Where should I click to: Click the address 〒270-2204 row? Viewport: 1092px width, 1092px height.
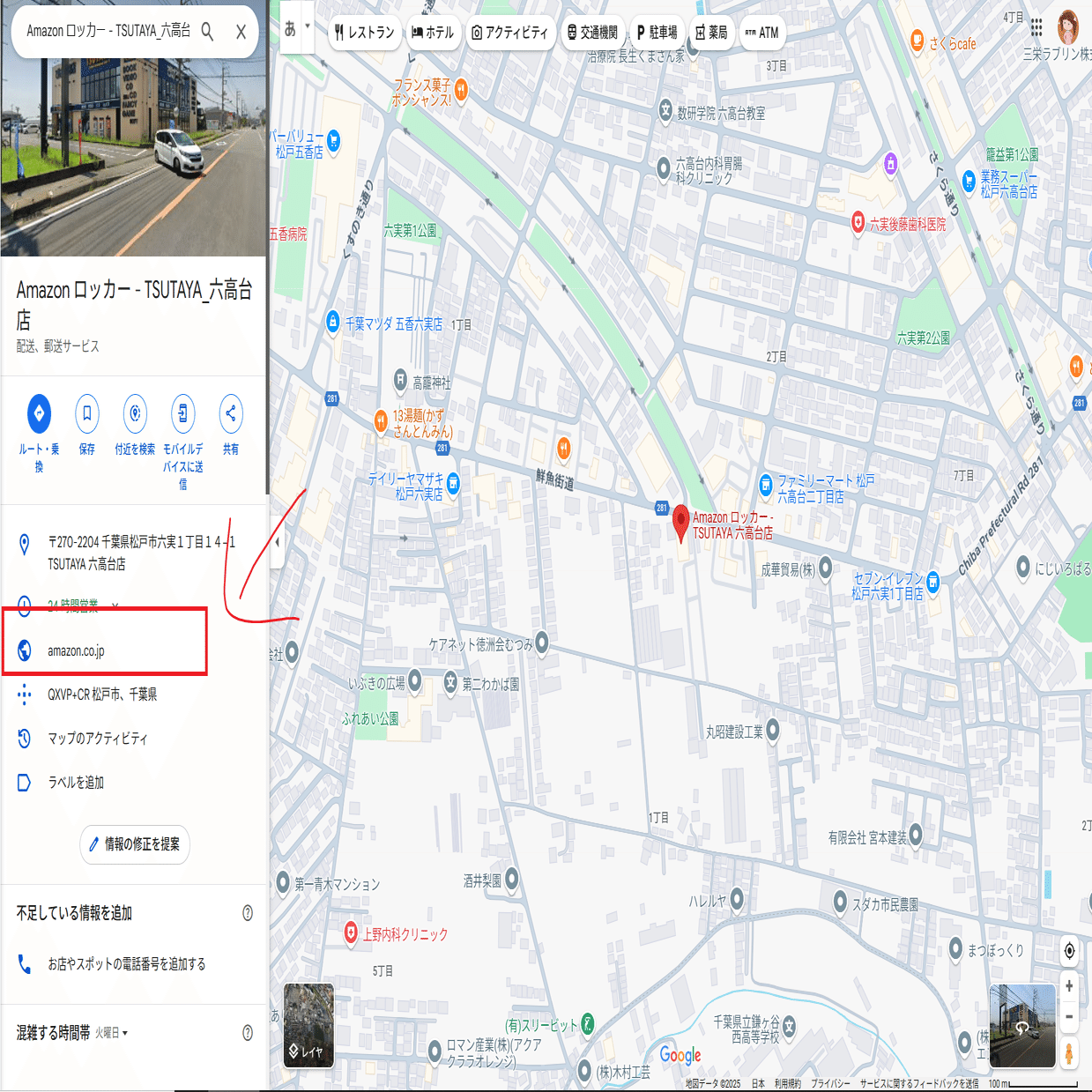[133, 553]
